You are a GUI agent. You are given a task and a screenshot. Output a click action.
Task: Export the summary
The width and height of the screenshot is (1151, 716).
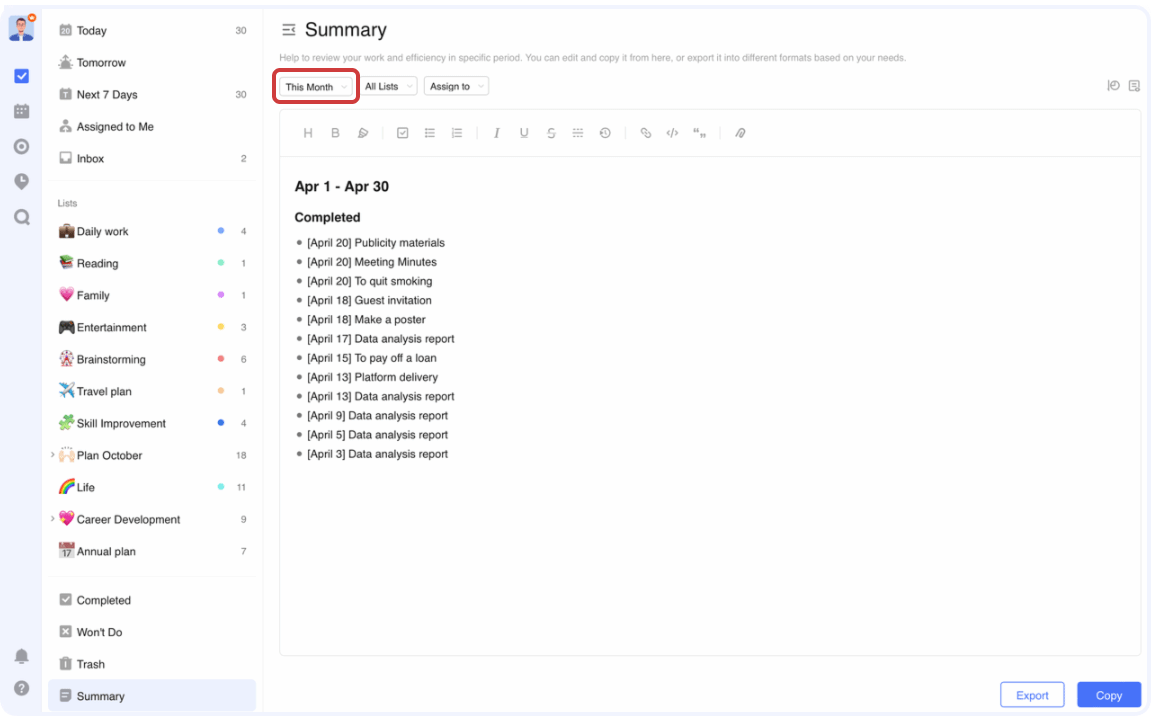click(x=1032, y=694)
